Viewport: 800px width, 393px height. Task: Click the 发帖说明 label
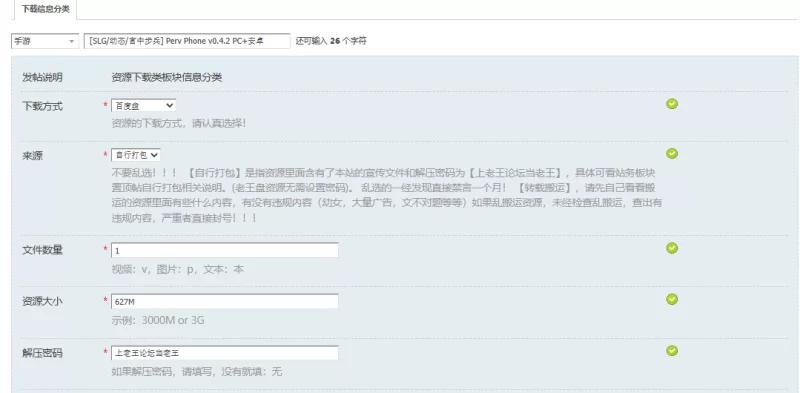(x=42, y=78)
